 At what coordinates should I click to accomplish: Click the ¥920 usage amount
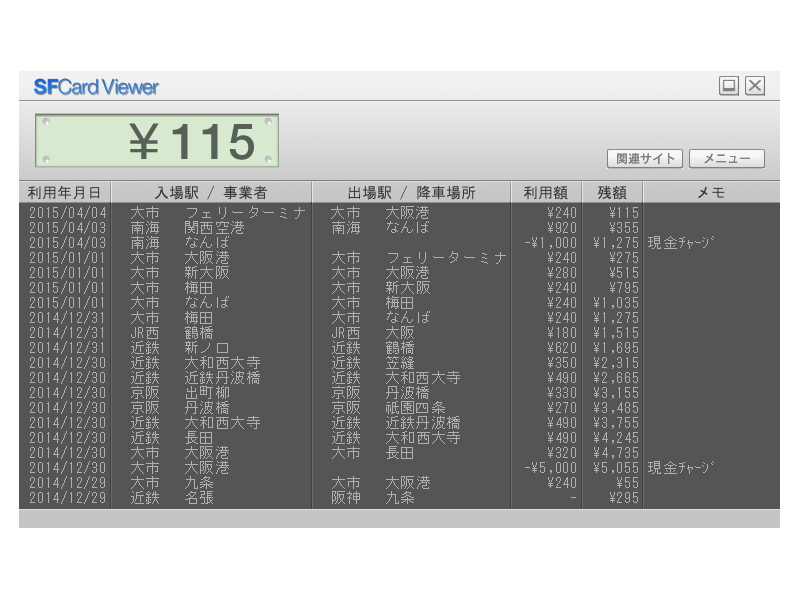pyautogui.click(x=562, y=228)
